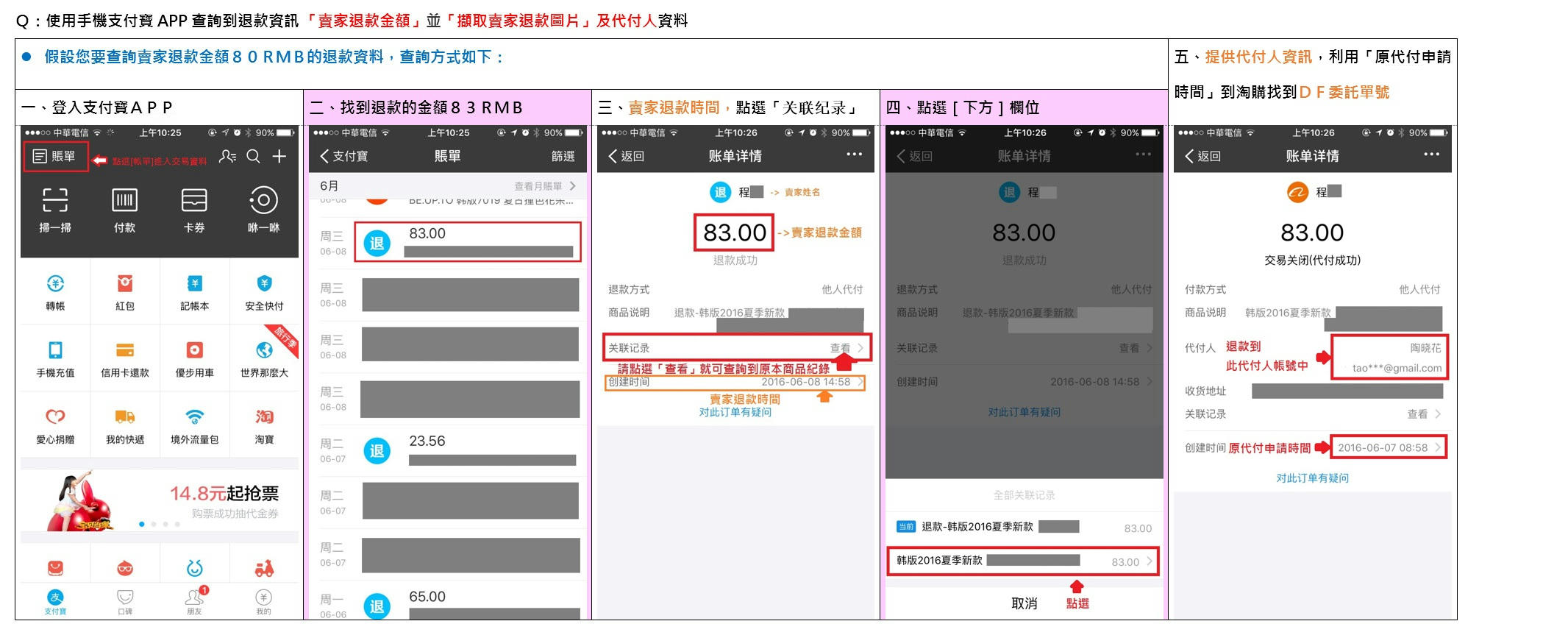This screenshot has height=635, width=1568.
Task: Open the more menu on 交易关闭(代付成功) screen
Action: [1431, 154]
